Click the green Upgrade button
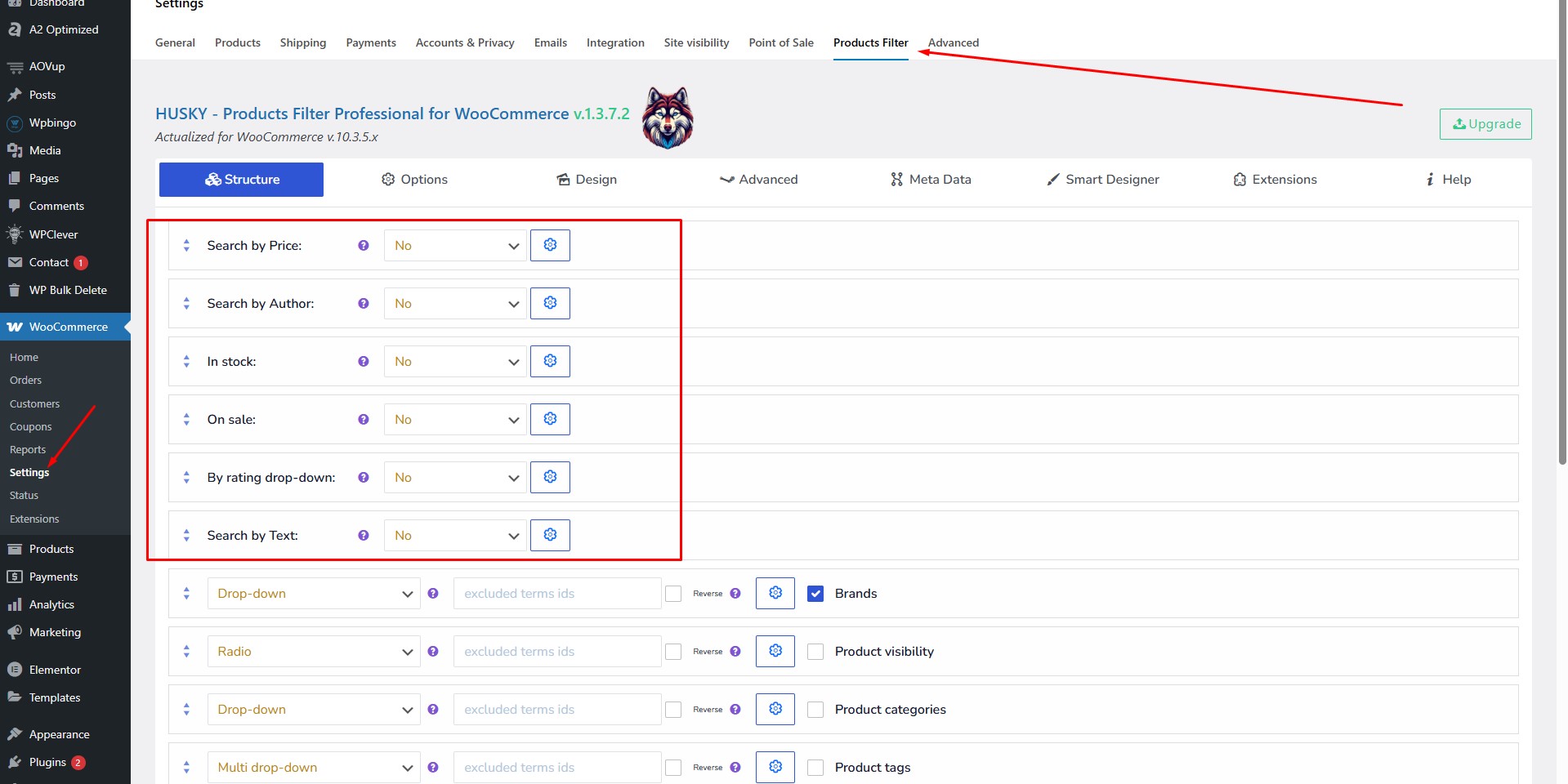This screenshot has height=784, width=1568. [1485, 124]
